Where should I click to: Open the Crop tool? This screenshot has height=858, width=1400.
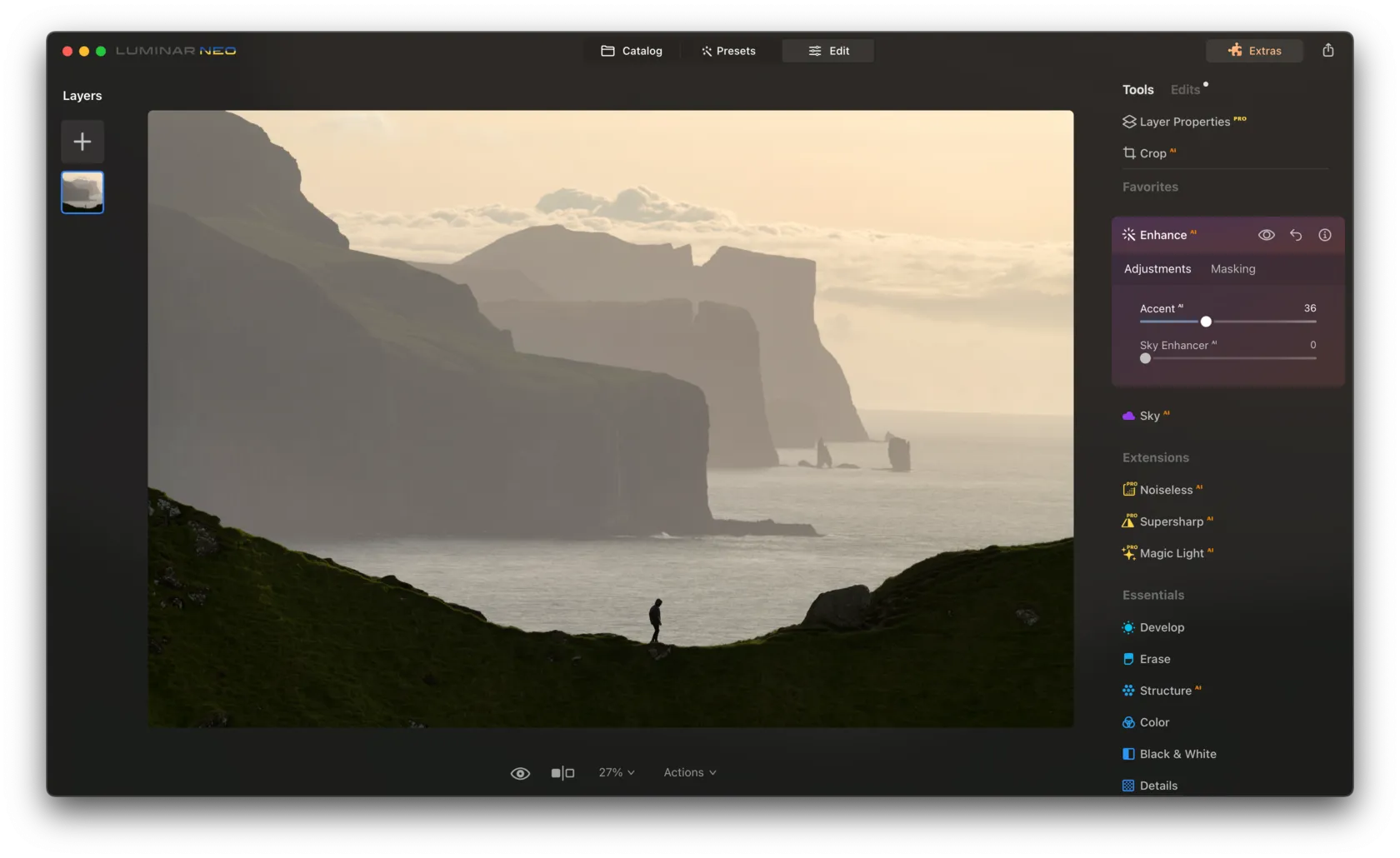1152,153
